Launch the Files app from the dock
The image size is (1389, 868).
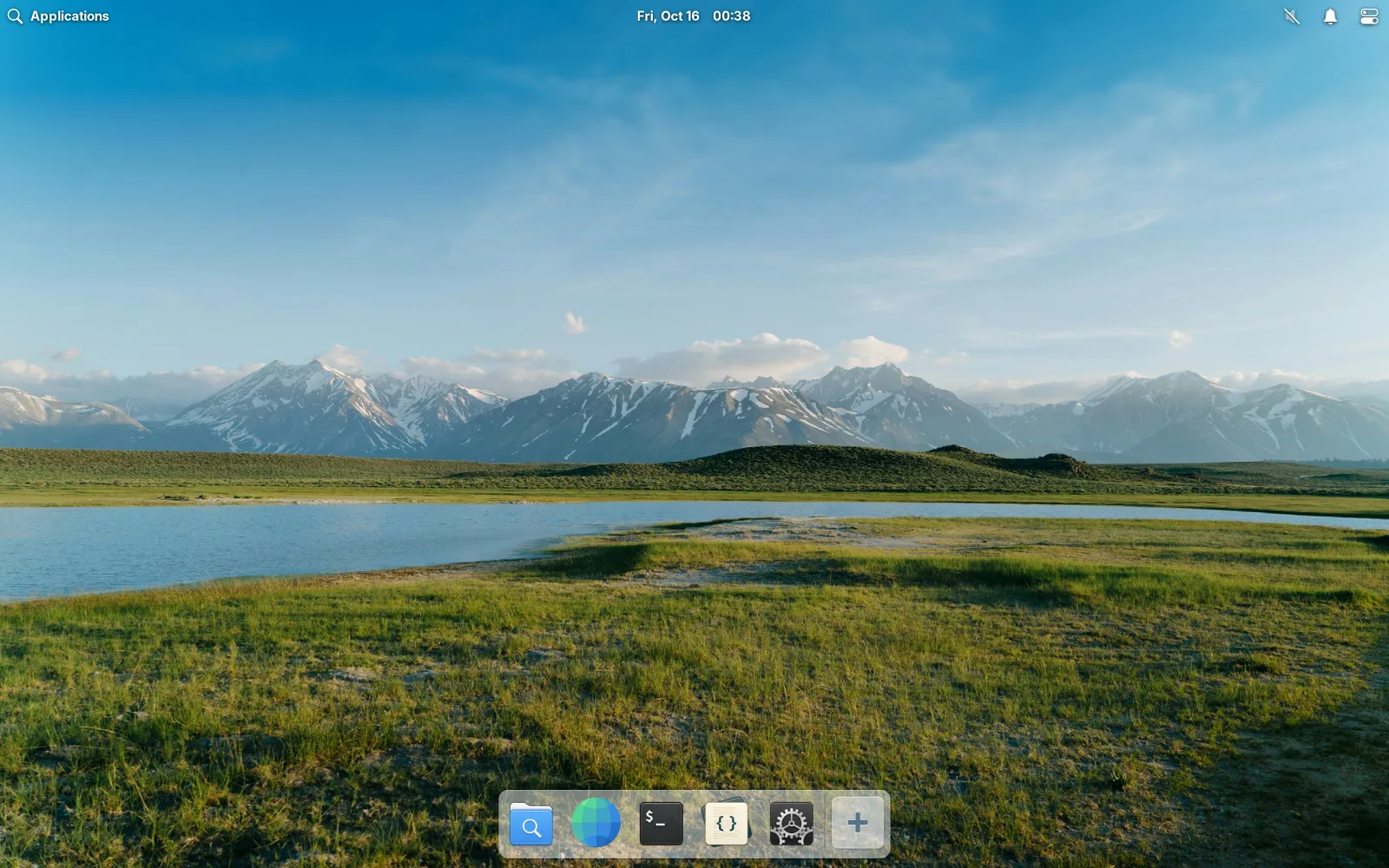click(531, 823)
